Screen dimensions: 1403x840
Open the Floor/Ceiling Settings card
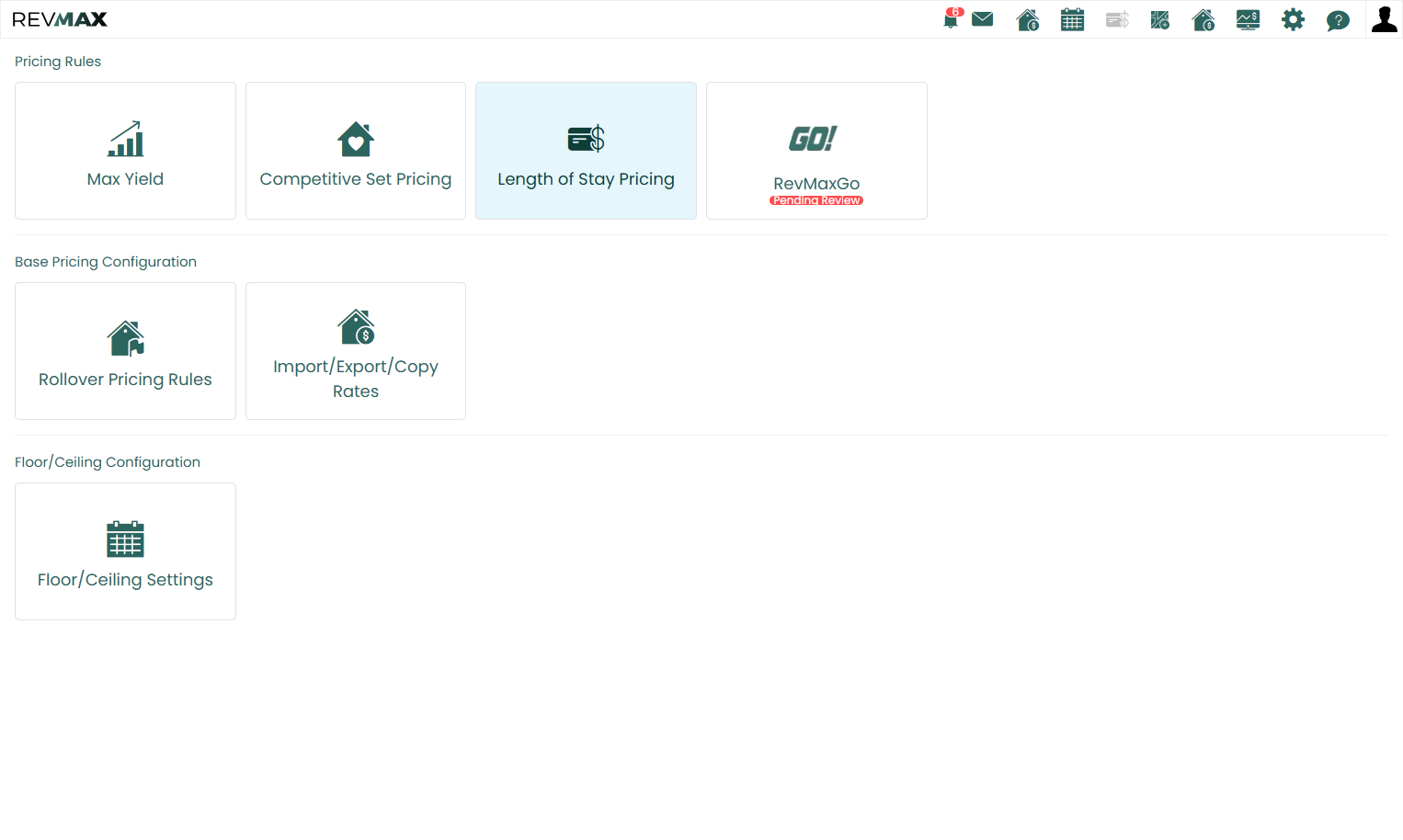tap(125, 551)
